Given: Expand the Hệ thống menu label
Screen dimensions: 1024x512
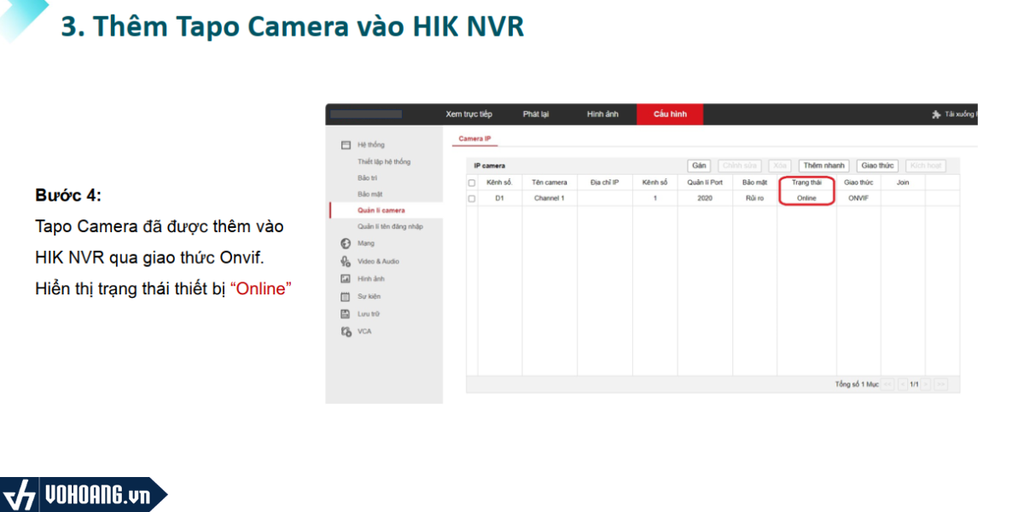Looking at the screenshot, I should 371,145.
